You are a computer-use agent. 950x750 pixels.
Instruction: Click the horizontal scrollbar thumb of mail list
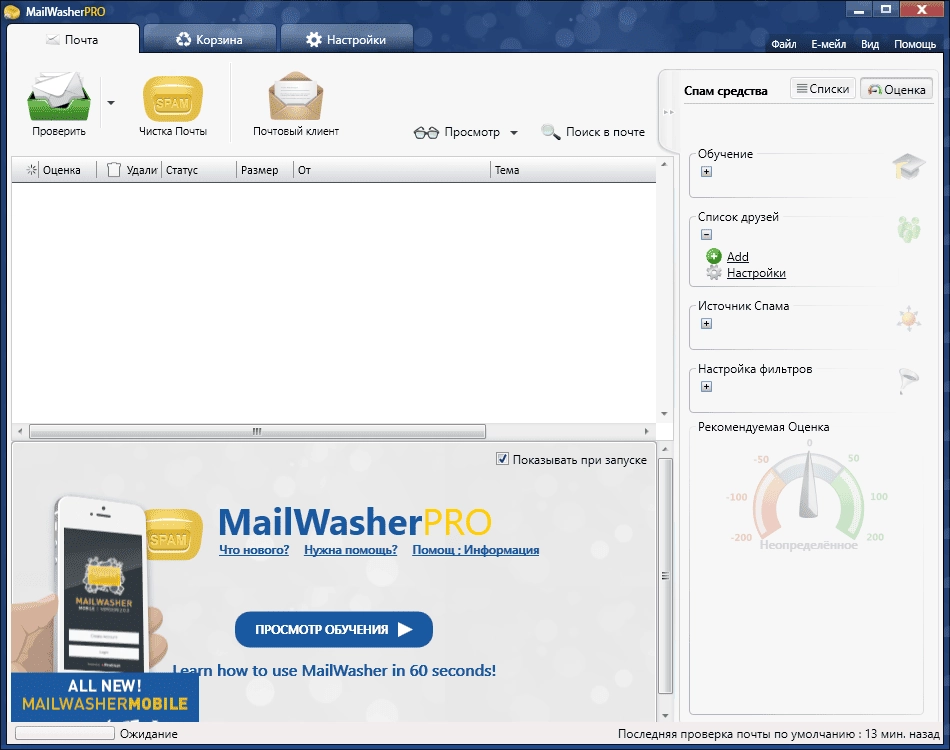[x=257, y=431]
